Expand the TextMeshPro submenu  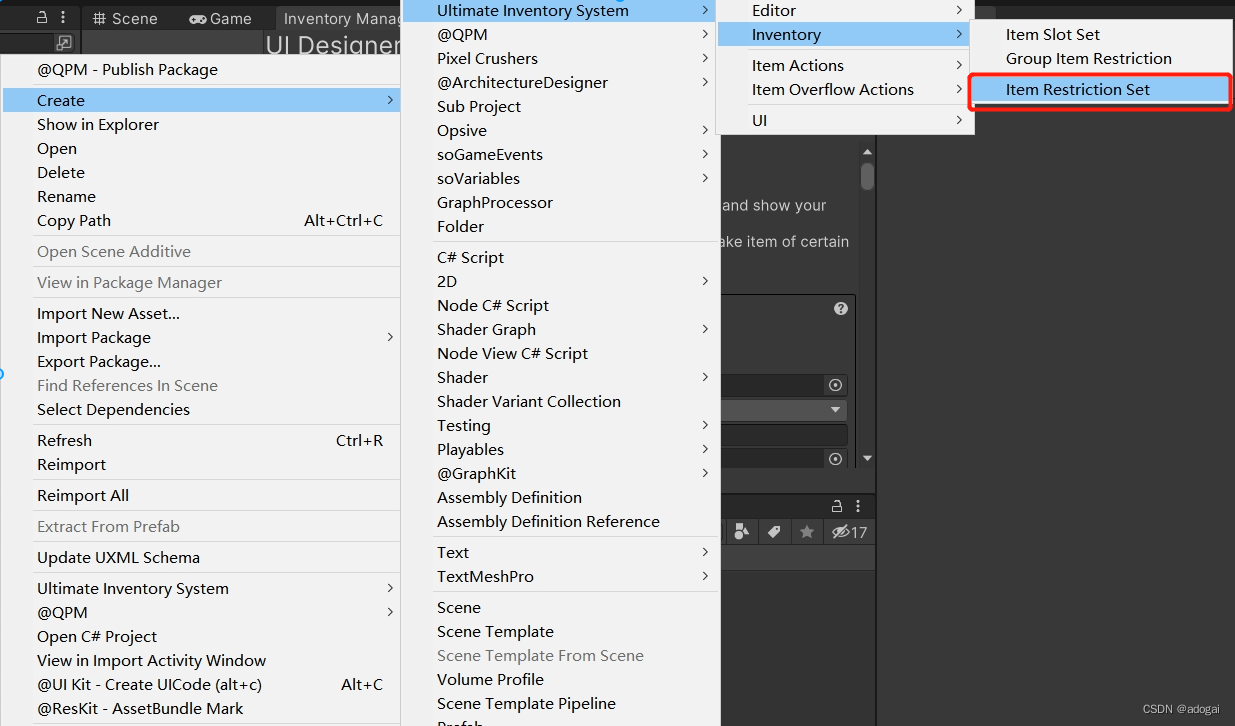pos(559,576)
